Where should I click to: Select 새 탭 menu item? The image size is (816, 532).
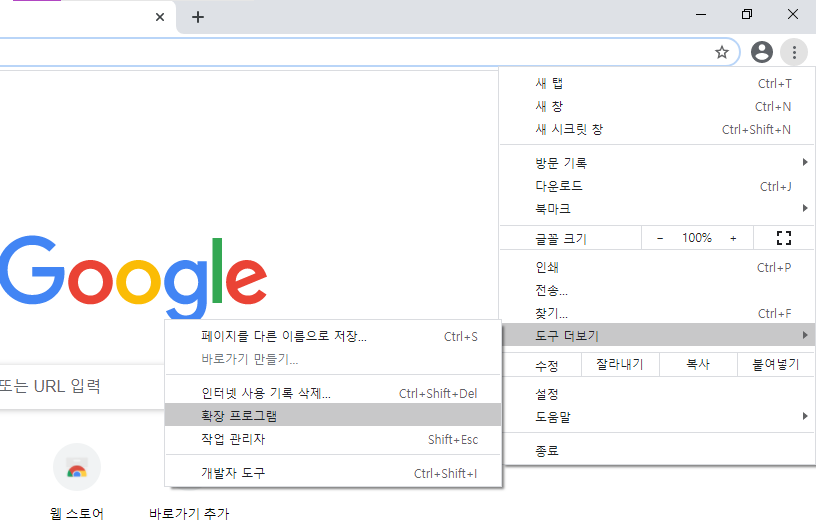coord(657,83)
